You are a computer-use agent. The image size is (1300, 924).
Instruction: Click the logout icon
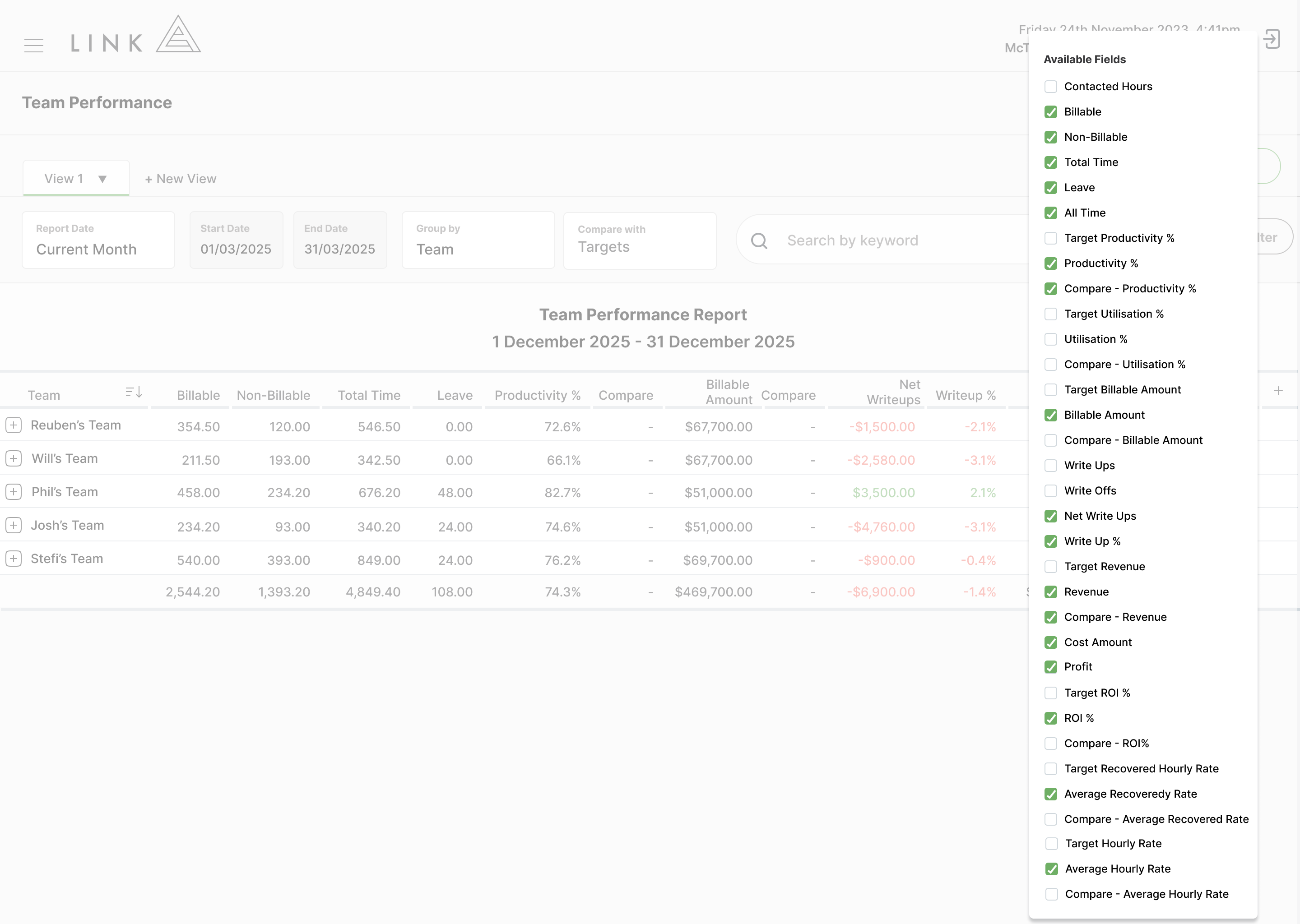(1272, 39)
